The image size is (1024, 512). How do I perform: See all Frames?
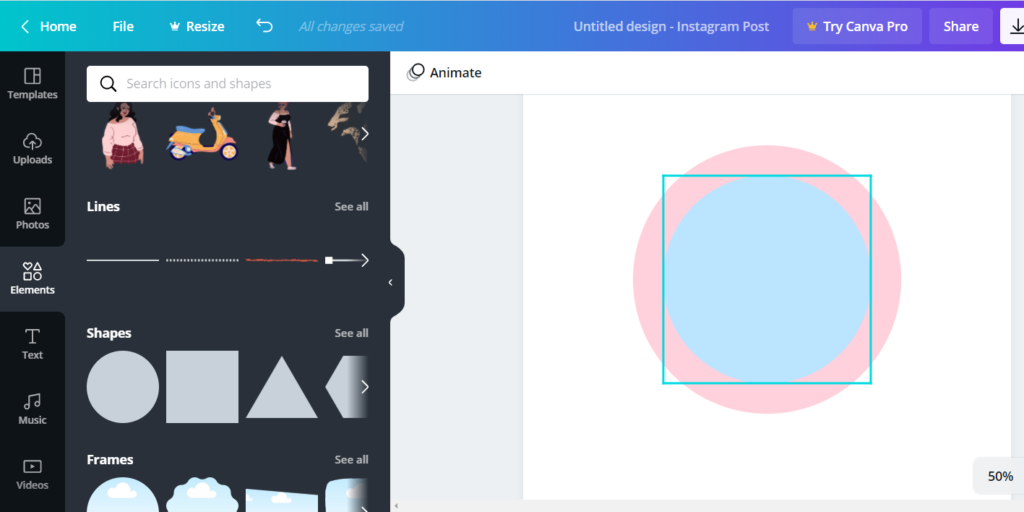pyautogui.click(x=351, y=460)
